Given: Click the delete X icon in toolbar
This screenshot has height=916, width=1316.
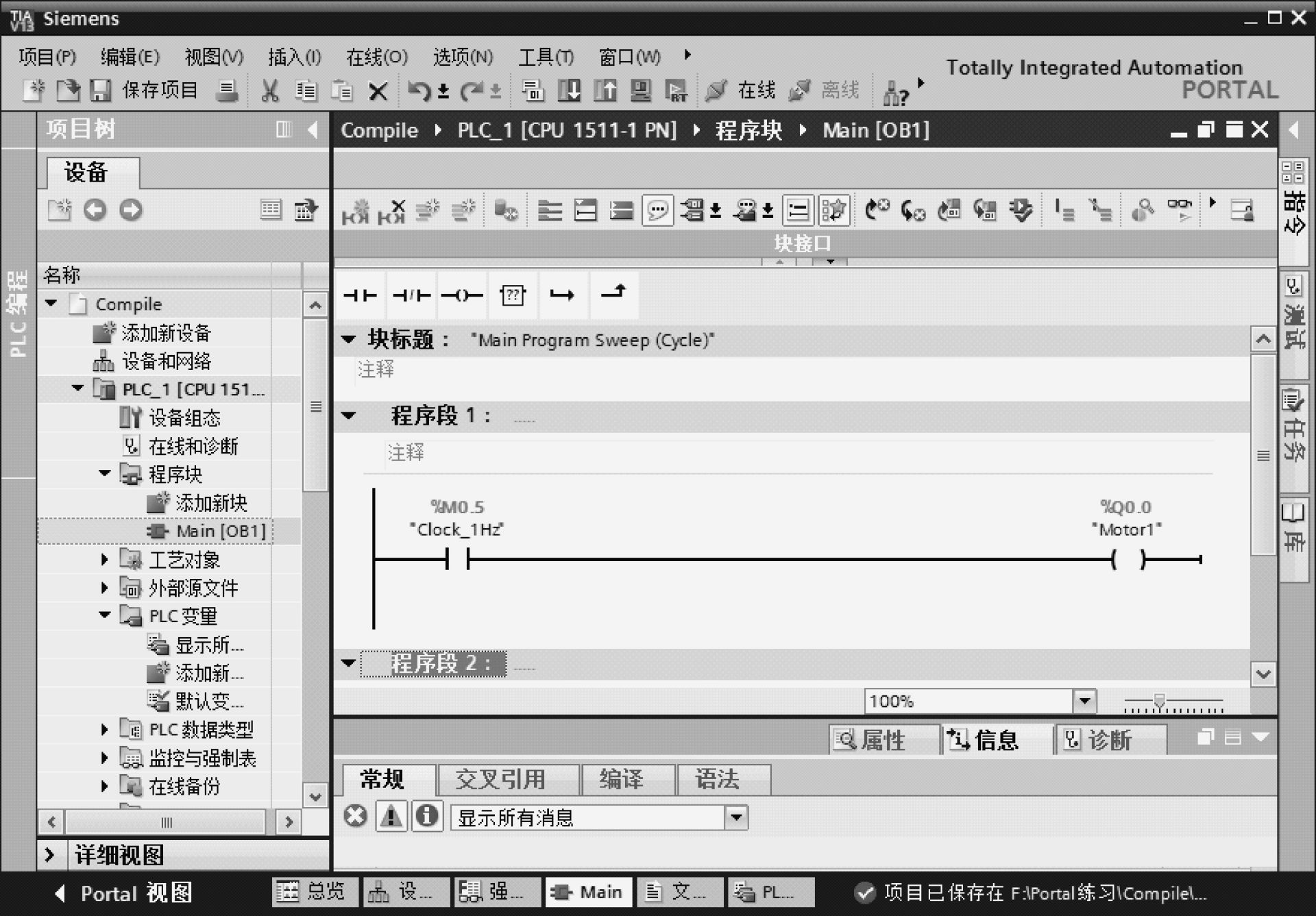Looking at the screenshot, I should (378, 90).
